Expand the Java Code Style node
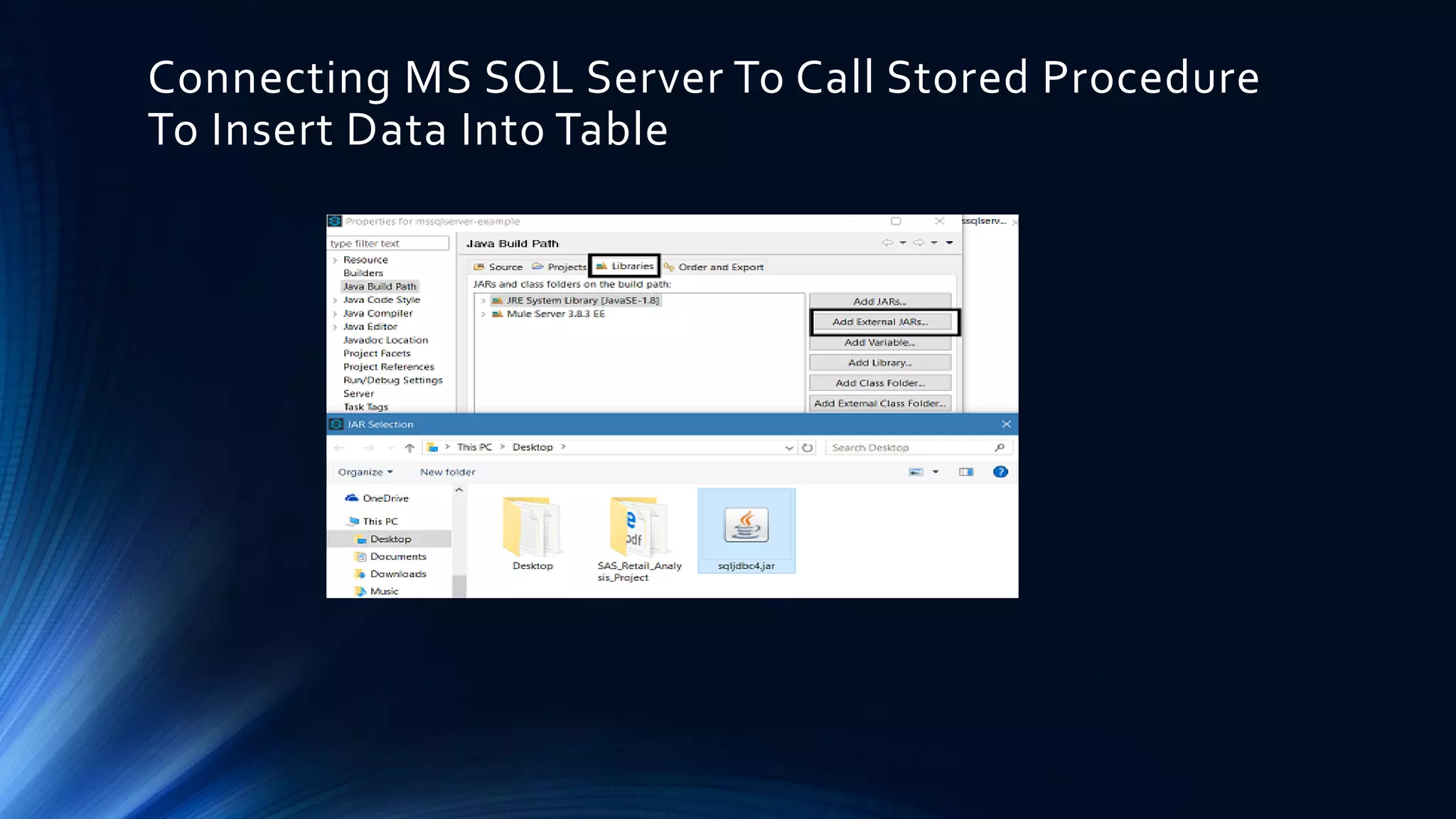The height and width of the screenshot is (819, 1456). (335, 300)
